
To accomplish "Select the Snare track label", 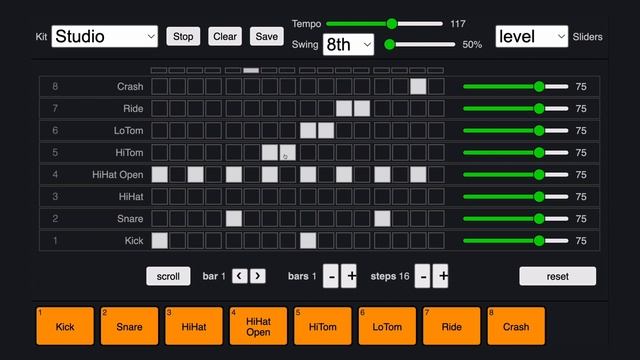I will point(130,219).
